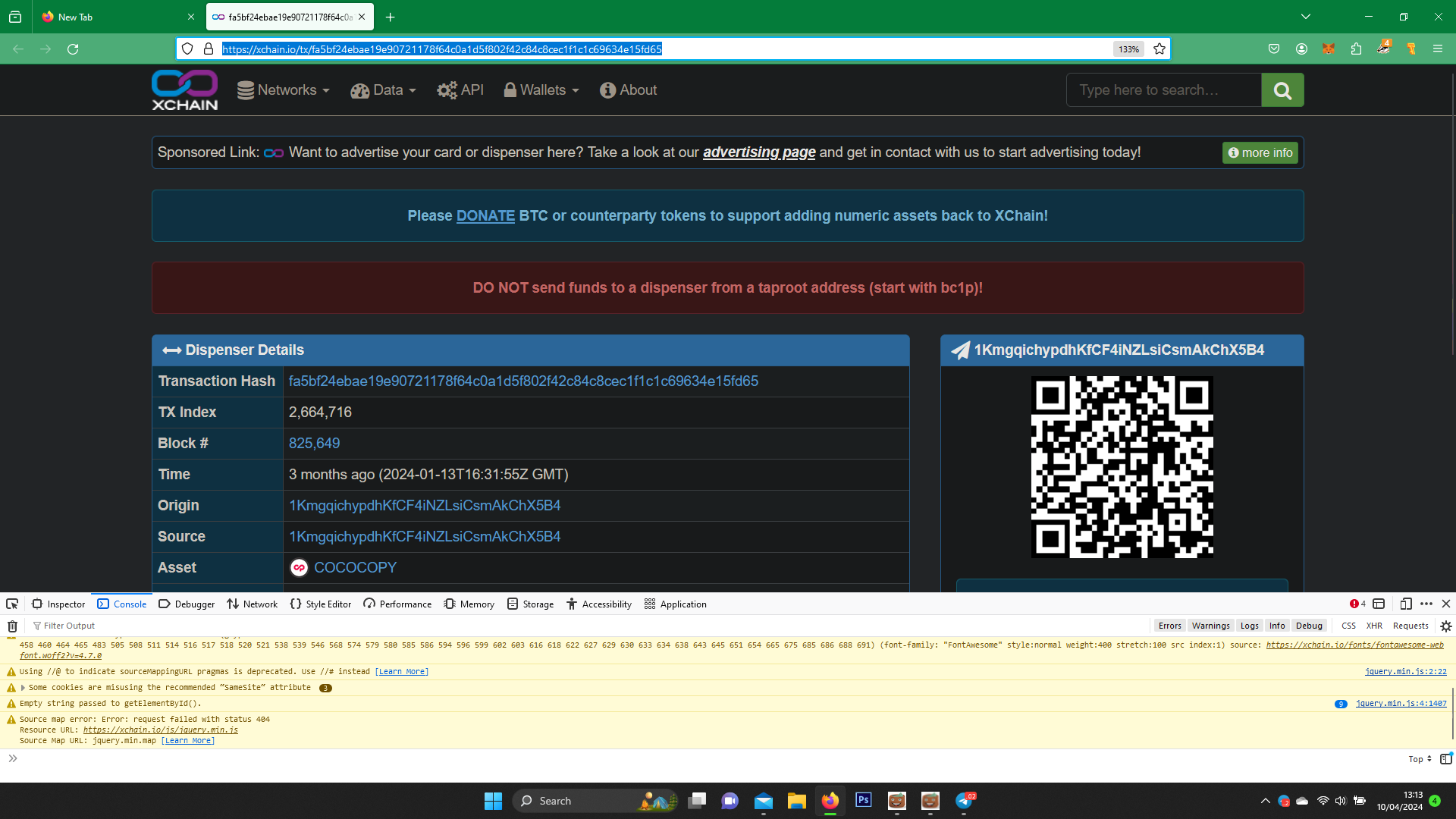The image size is (1456, 819).
Task: Open the Firefox extensions puzzle icon
Action: 1356,49
